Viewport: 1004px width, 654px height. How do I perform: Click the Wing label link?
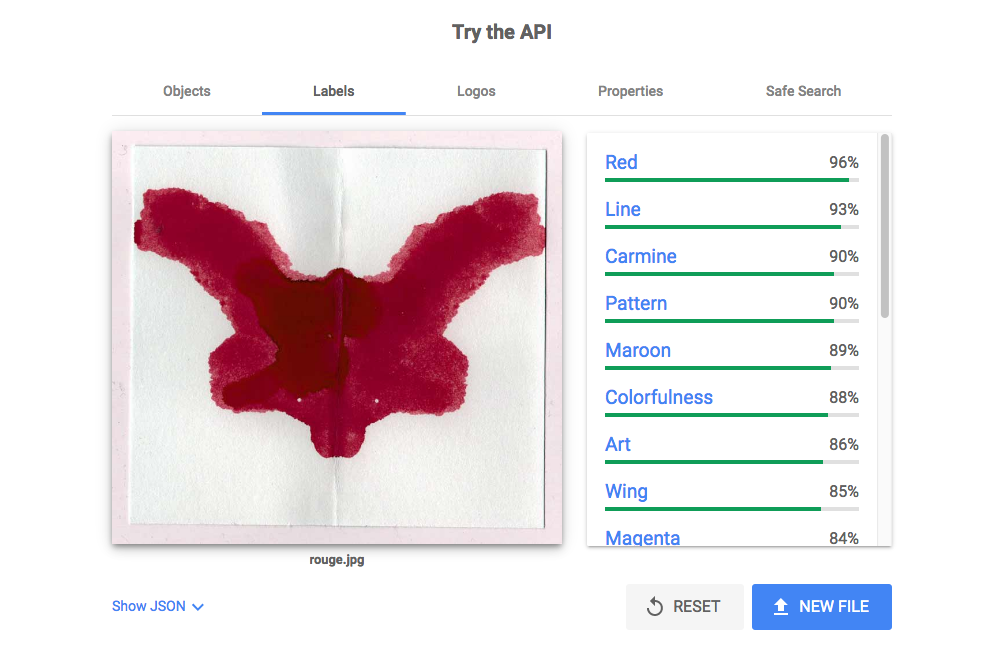point(626,491)
